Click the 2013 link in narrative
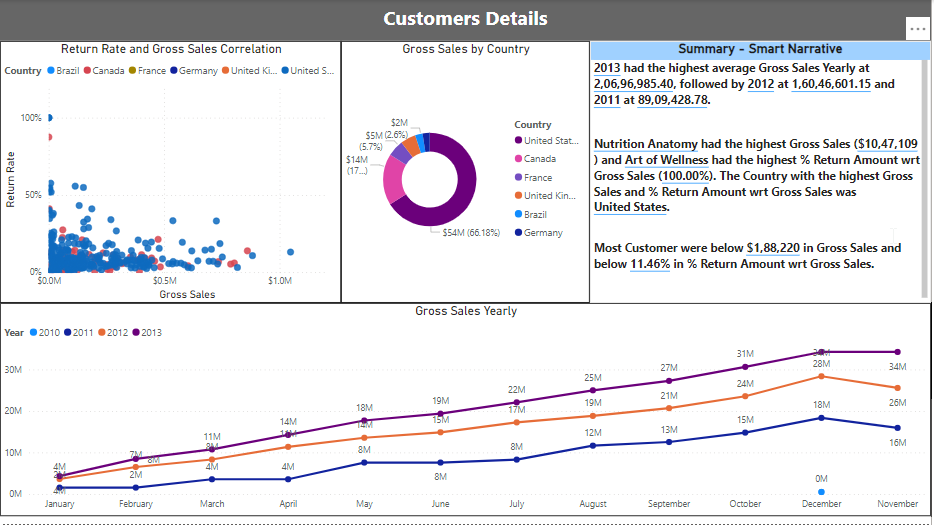 pos(607,68)
